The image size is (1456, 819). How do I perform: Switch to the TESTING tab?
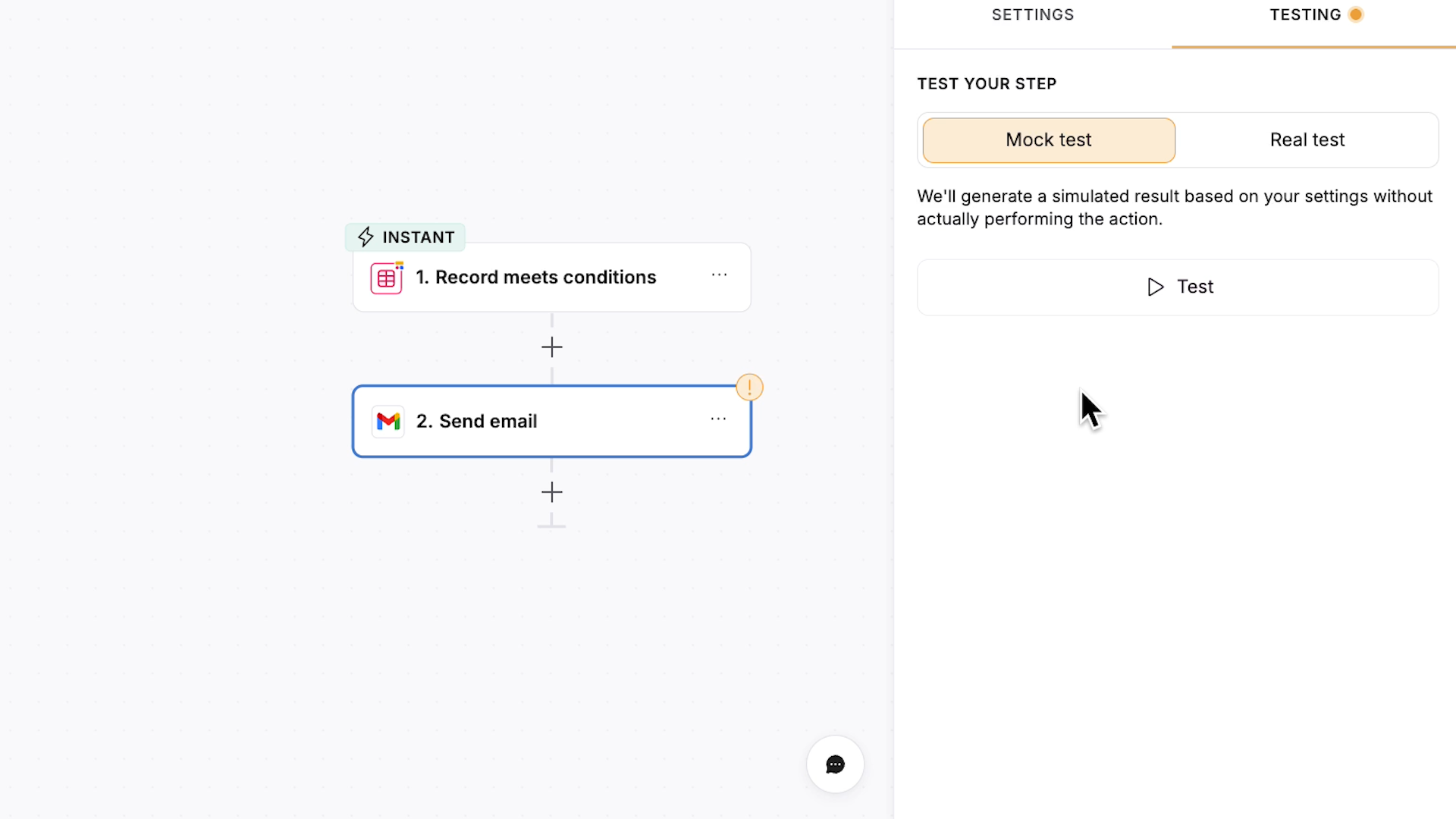[1304, 14]
